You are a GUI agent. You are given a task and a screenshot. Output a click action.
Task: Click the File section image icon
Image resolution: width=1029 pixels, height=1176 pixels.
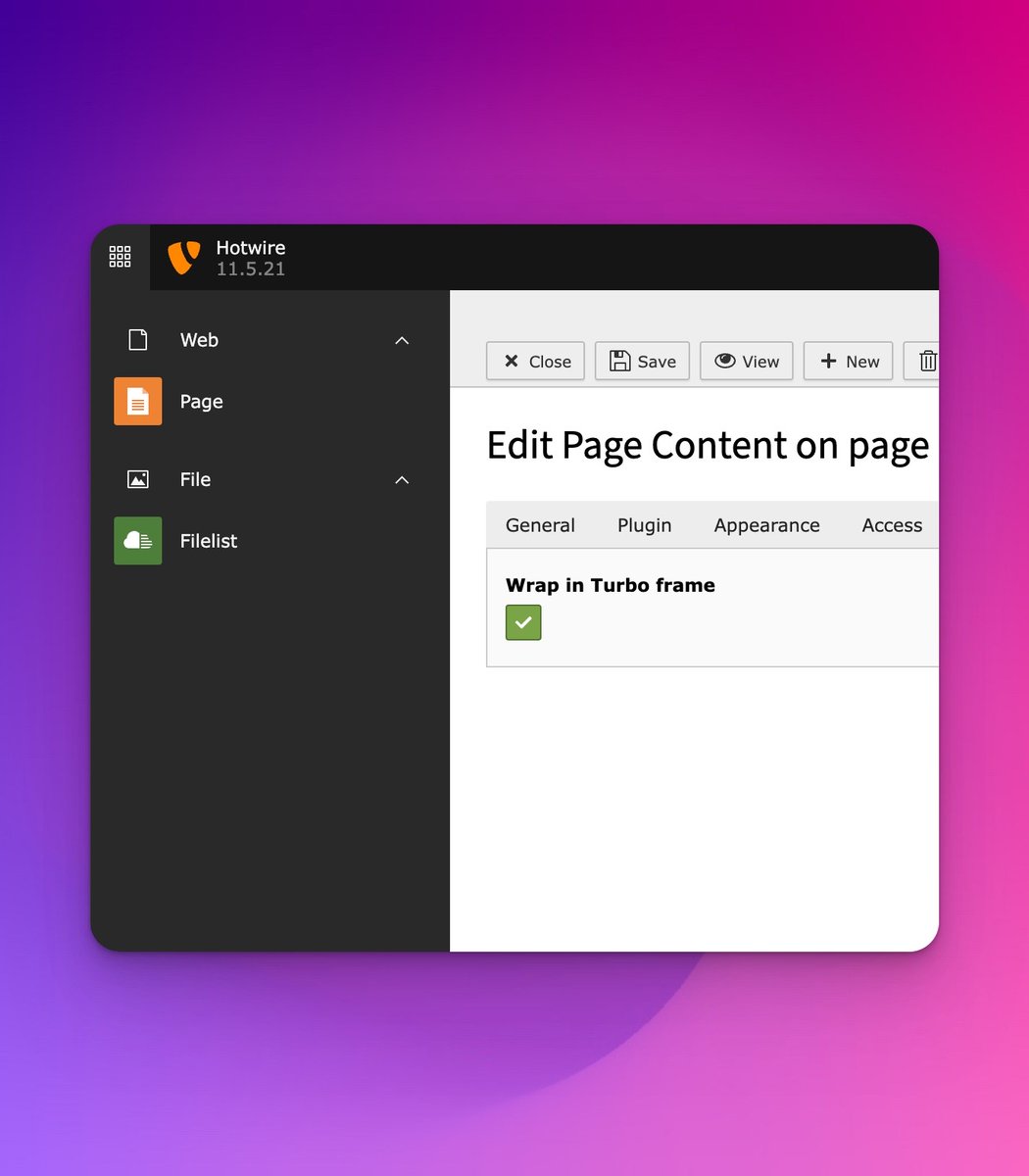click(x=138, y=479)
